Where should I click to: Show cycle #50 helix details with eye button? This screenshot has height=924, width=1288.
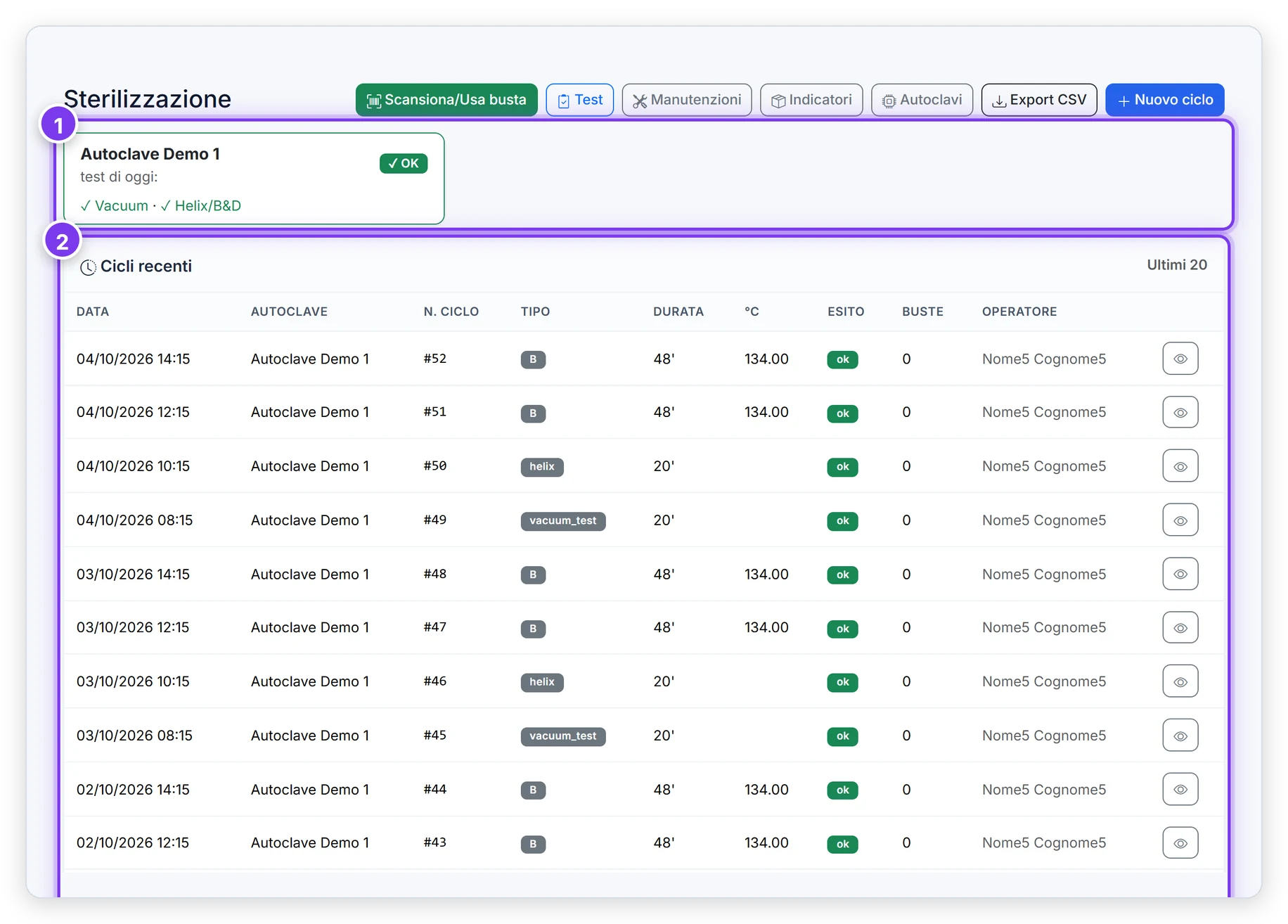click(1180, 466)
